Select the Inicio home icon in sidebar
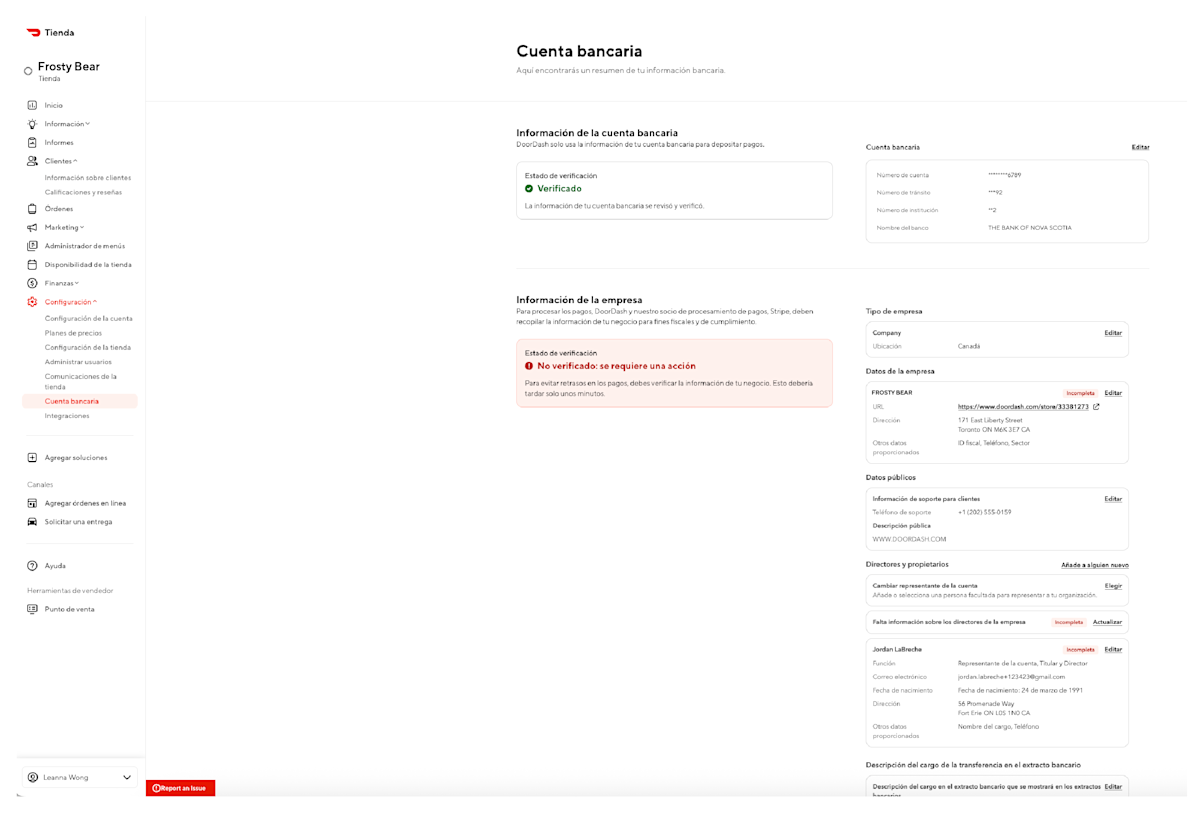 pos(31,104)
